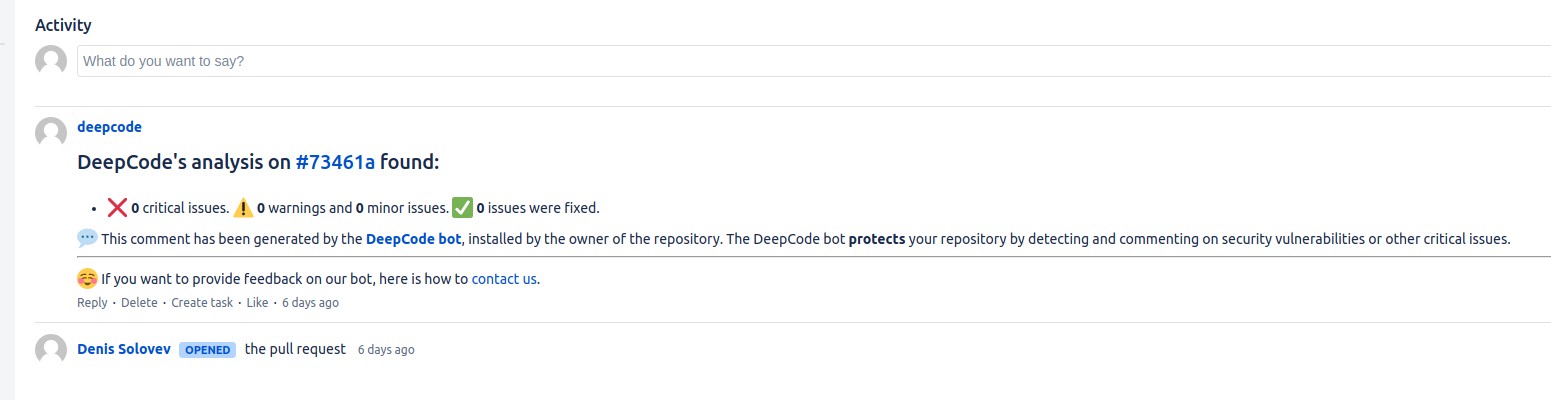Follow the DeepCode bot link

(413, 239)
